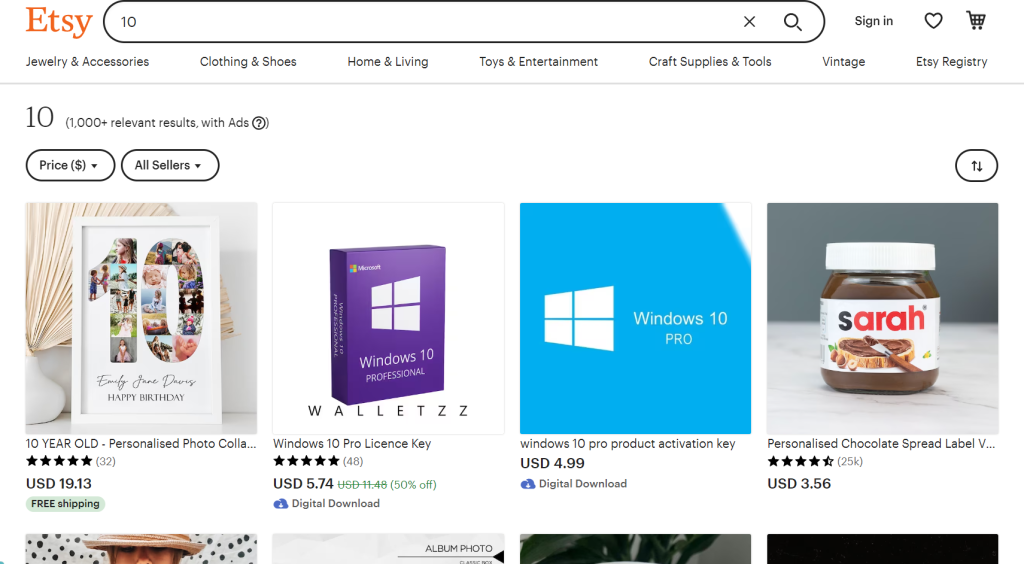Click the sort arrows icon button
Screen dimensions: 1024x564
[x=977, y=166]
